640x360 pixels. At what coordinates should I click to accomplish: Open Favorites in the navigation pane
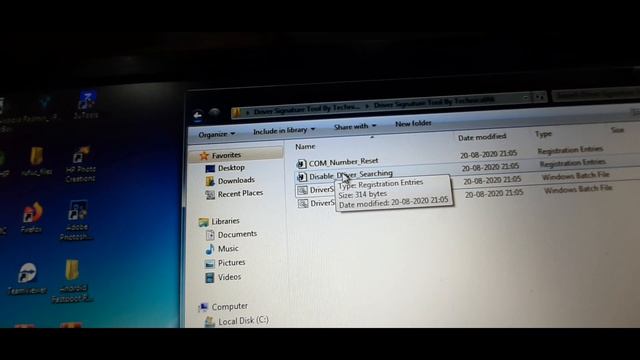[x=220, y=155]
